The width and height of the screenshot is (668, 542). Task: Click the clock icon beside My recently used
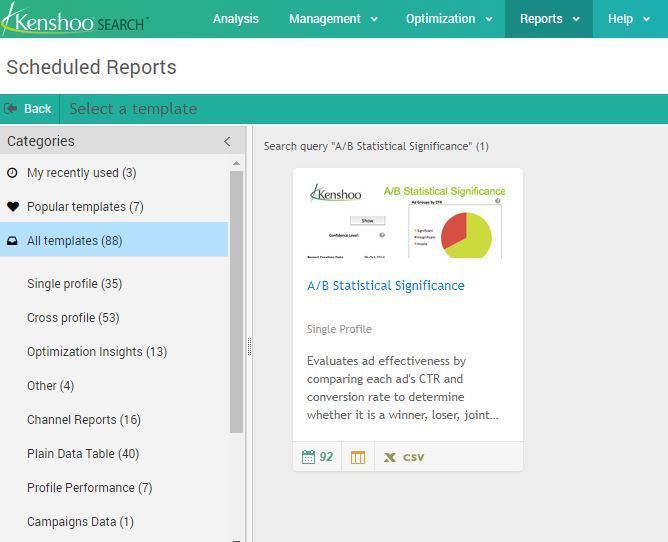tap(12, 173)
